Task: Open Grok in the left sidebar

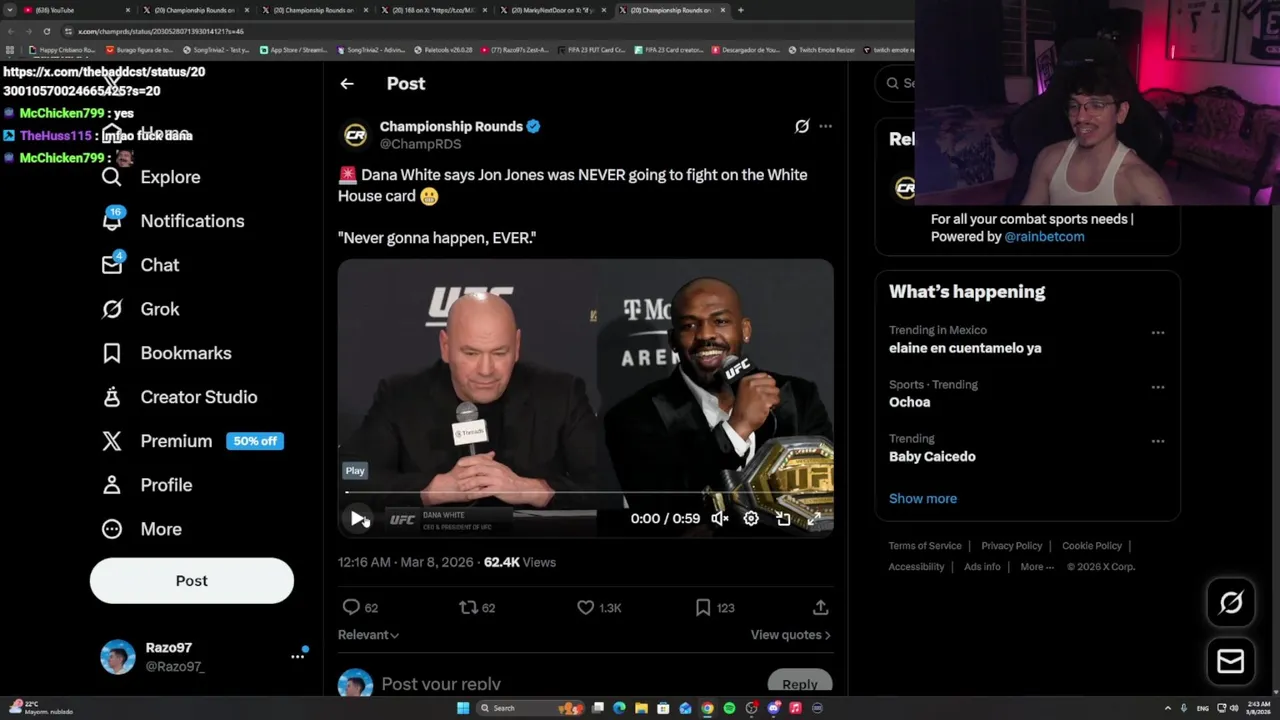Action: click(x=141, y=309)
